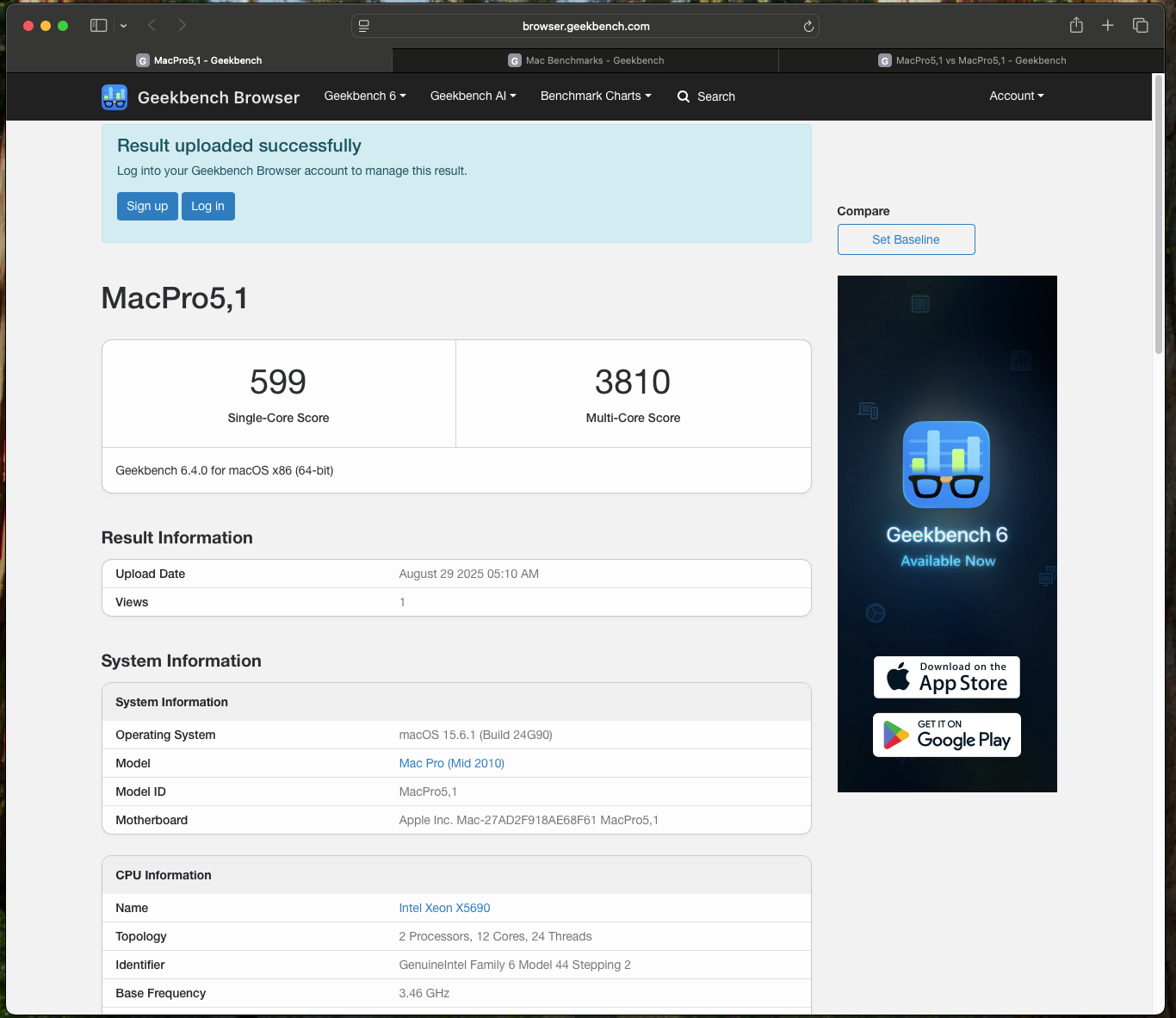Click the Share icon in Safari toolbar

point(1076,26)
